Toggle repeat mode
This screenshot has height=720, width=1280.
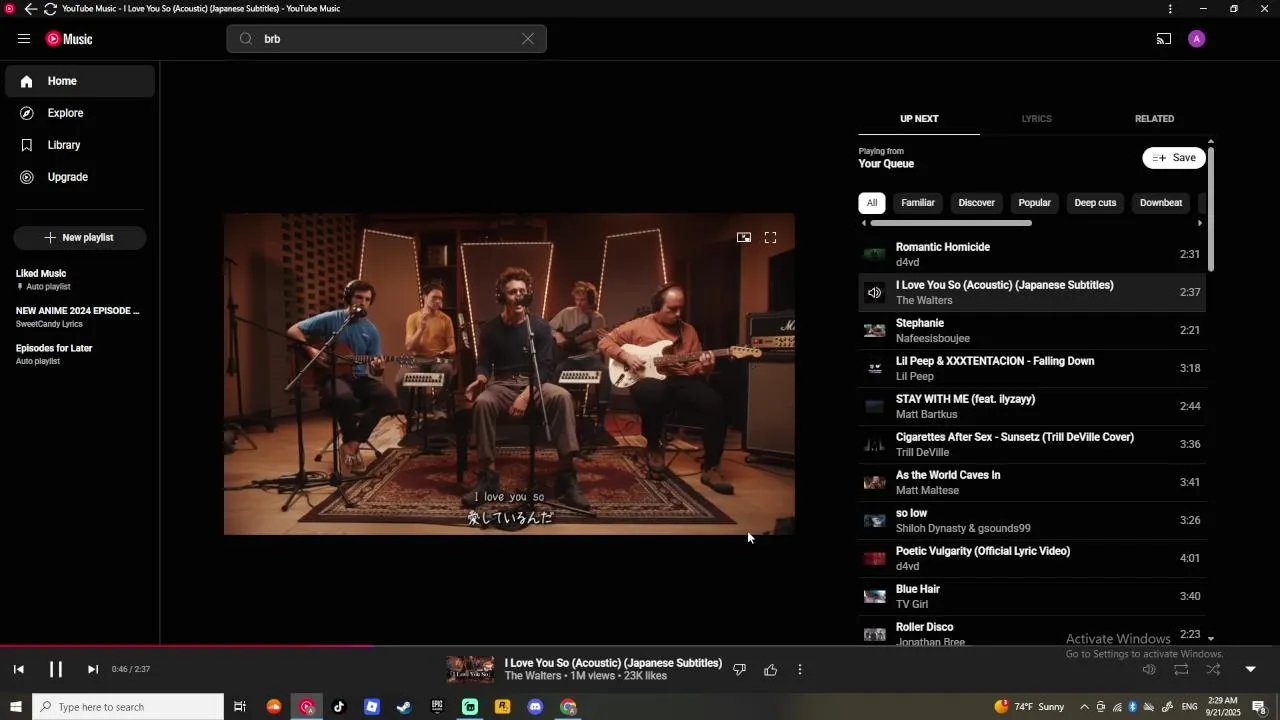(1181, 670)
